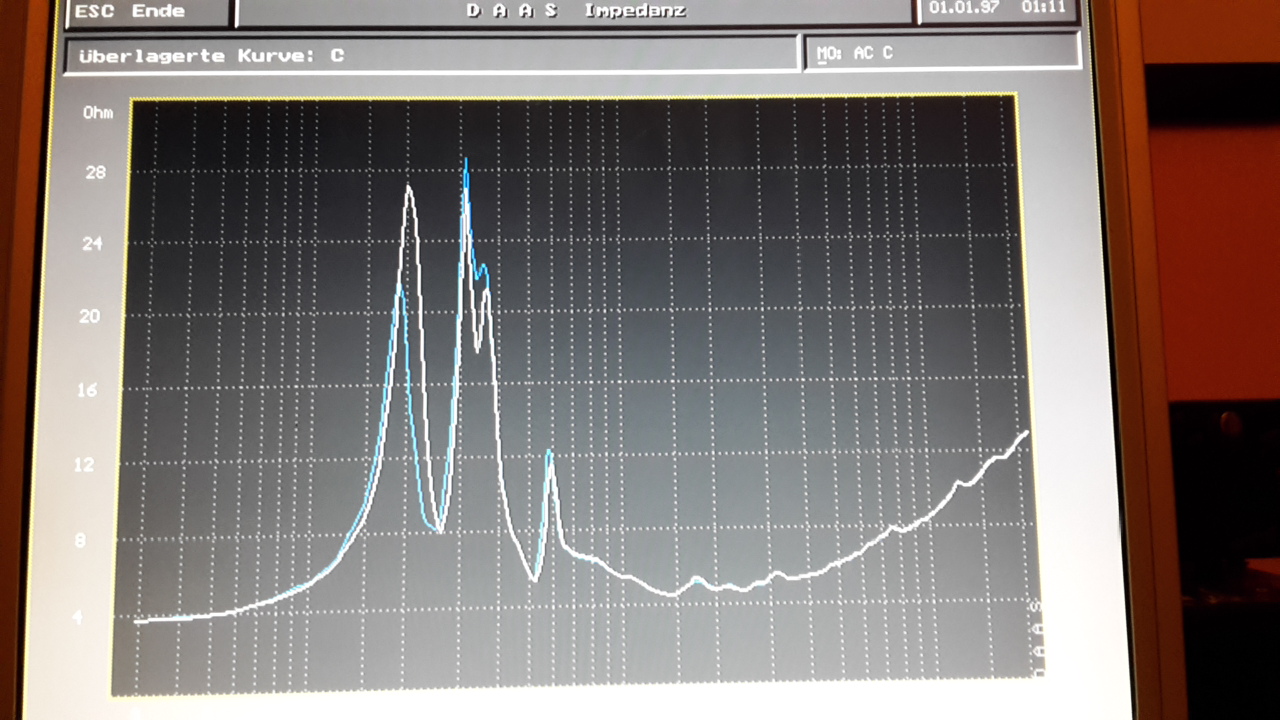Click the 20 ohm axis value
Viewport: 1280px width, 720px height.
pyautogui.click(x=90, y=316)
